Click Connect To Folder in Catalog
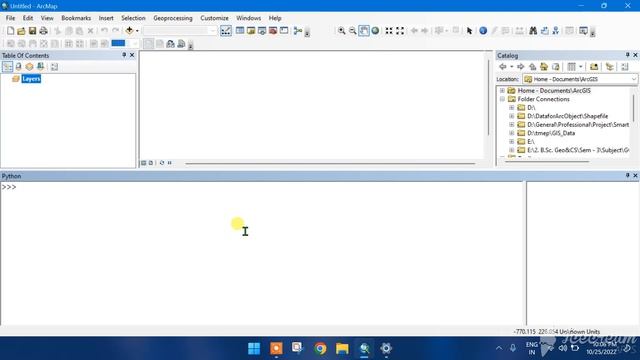 point(594,67)
